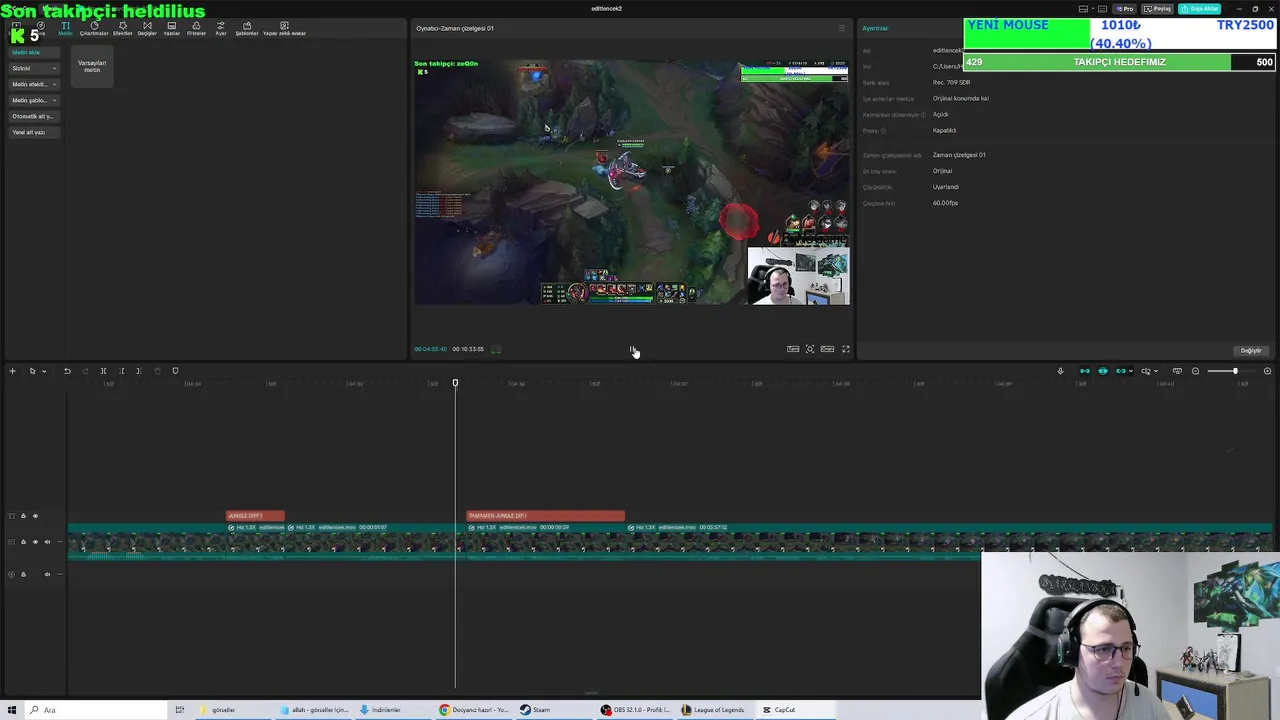Toggle preview axis icon

pyautogui.click(x=1146, y=371)
